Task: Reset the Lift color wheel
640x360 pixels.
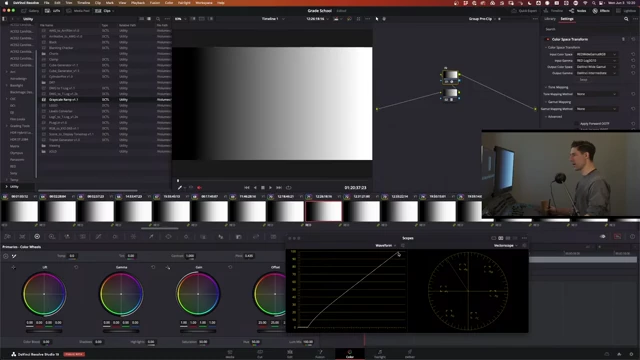Action: (76, 267)
